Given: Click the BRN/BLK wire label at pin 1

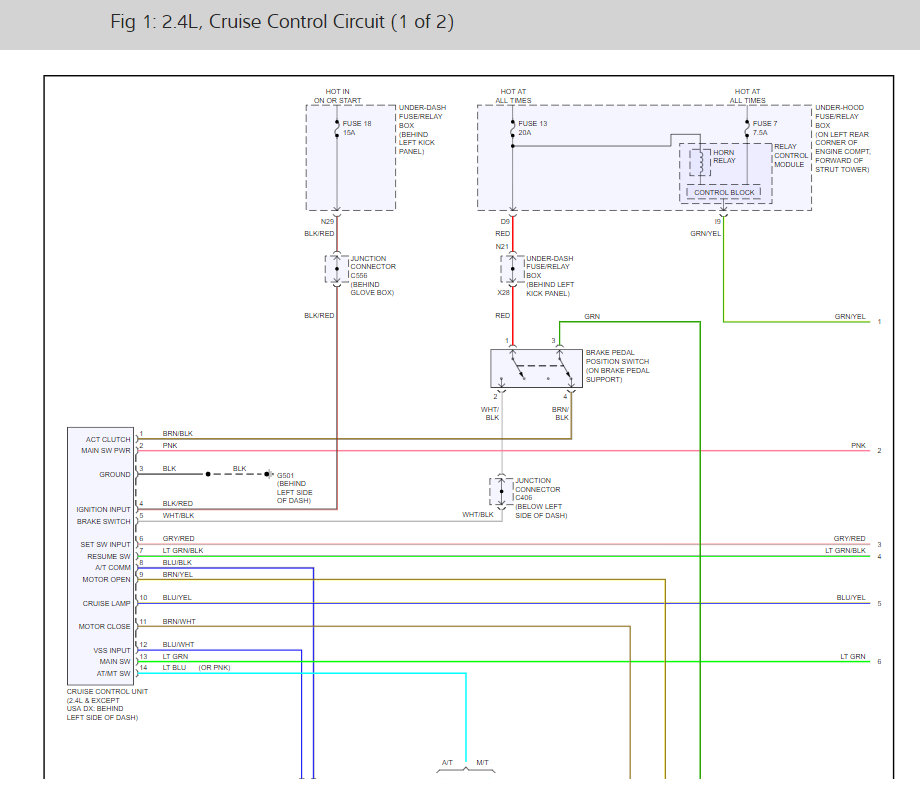Looking at the screenshot, I should tap(177, 434).
